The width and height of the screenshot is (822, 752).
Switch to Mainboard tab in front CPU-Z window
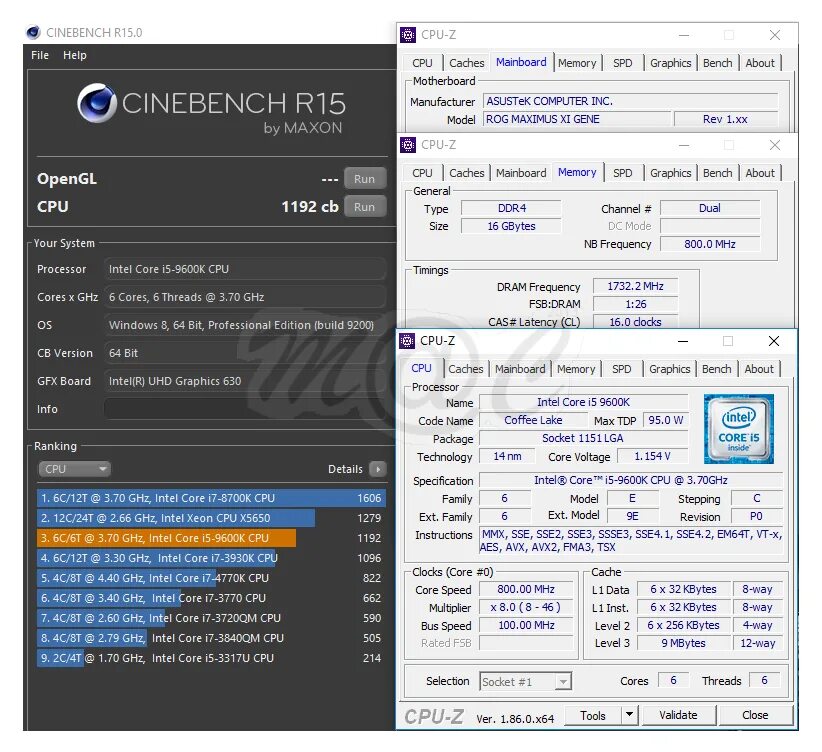520,369
